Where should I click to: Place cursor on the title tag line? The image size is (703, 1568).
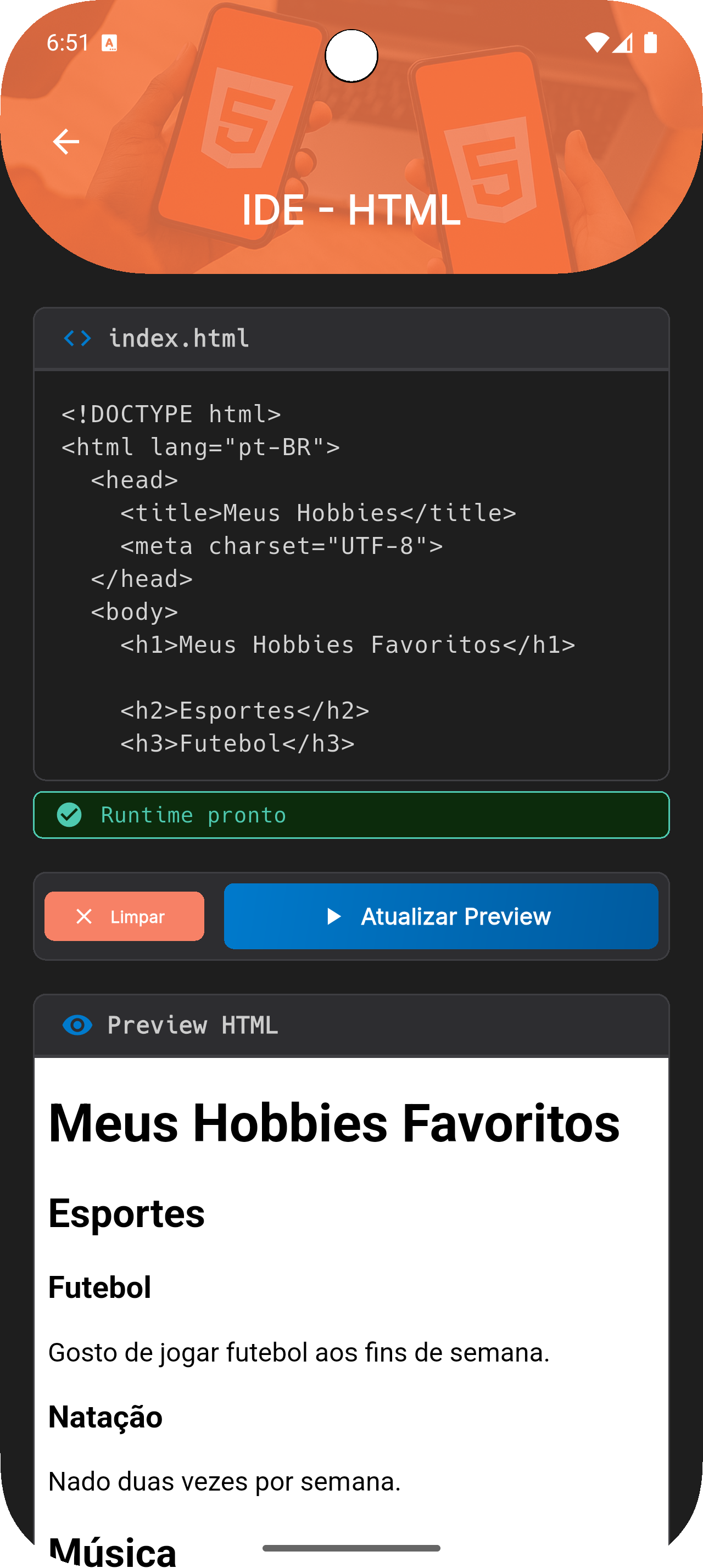coord(317,513)
